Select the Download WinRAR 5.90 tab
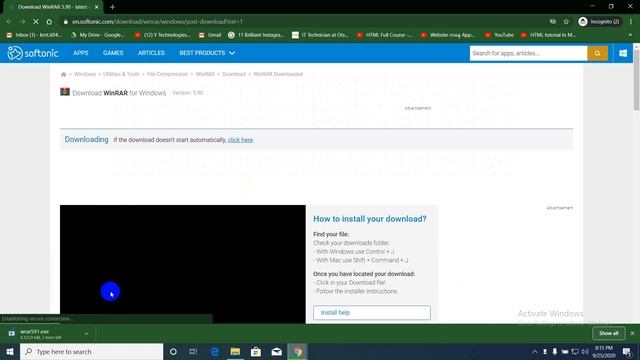 [x=52, y=7]
